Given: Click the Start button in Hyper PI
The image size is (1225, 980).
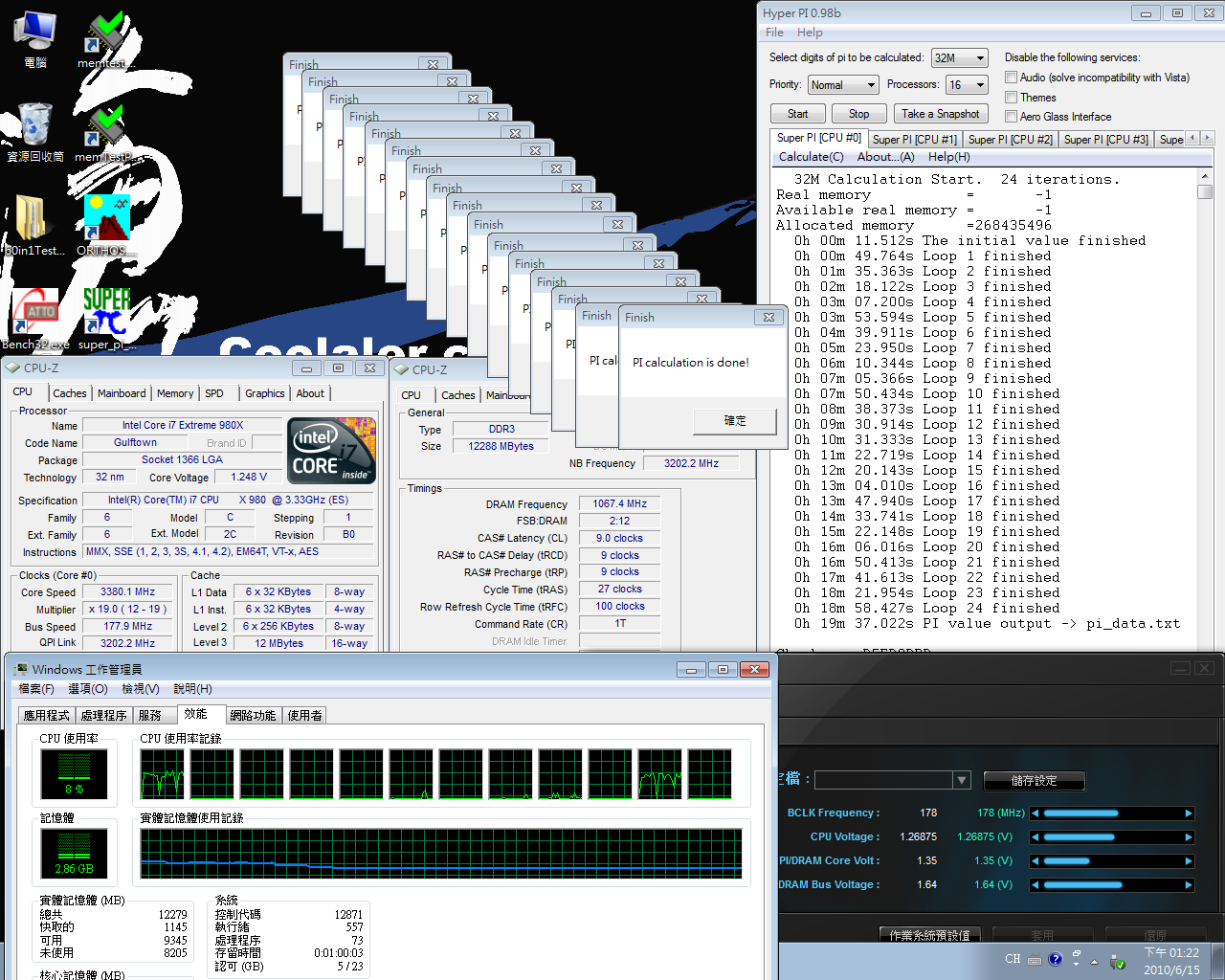Looking at the screenshot, I should (797, 113).
